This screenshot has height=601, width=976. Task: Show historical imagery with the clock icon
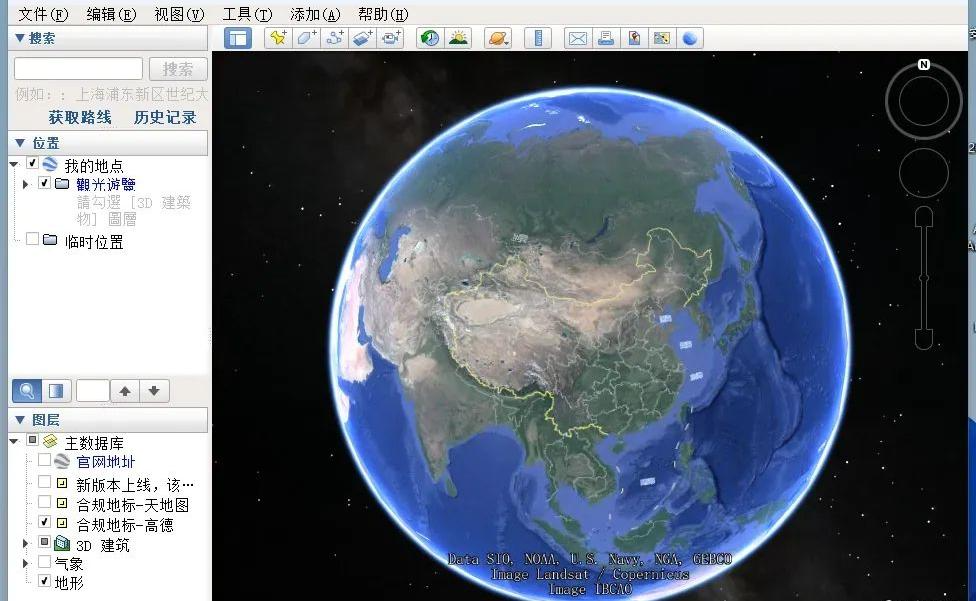(x=429, y=38)
